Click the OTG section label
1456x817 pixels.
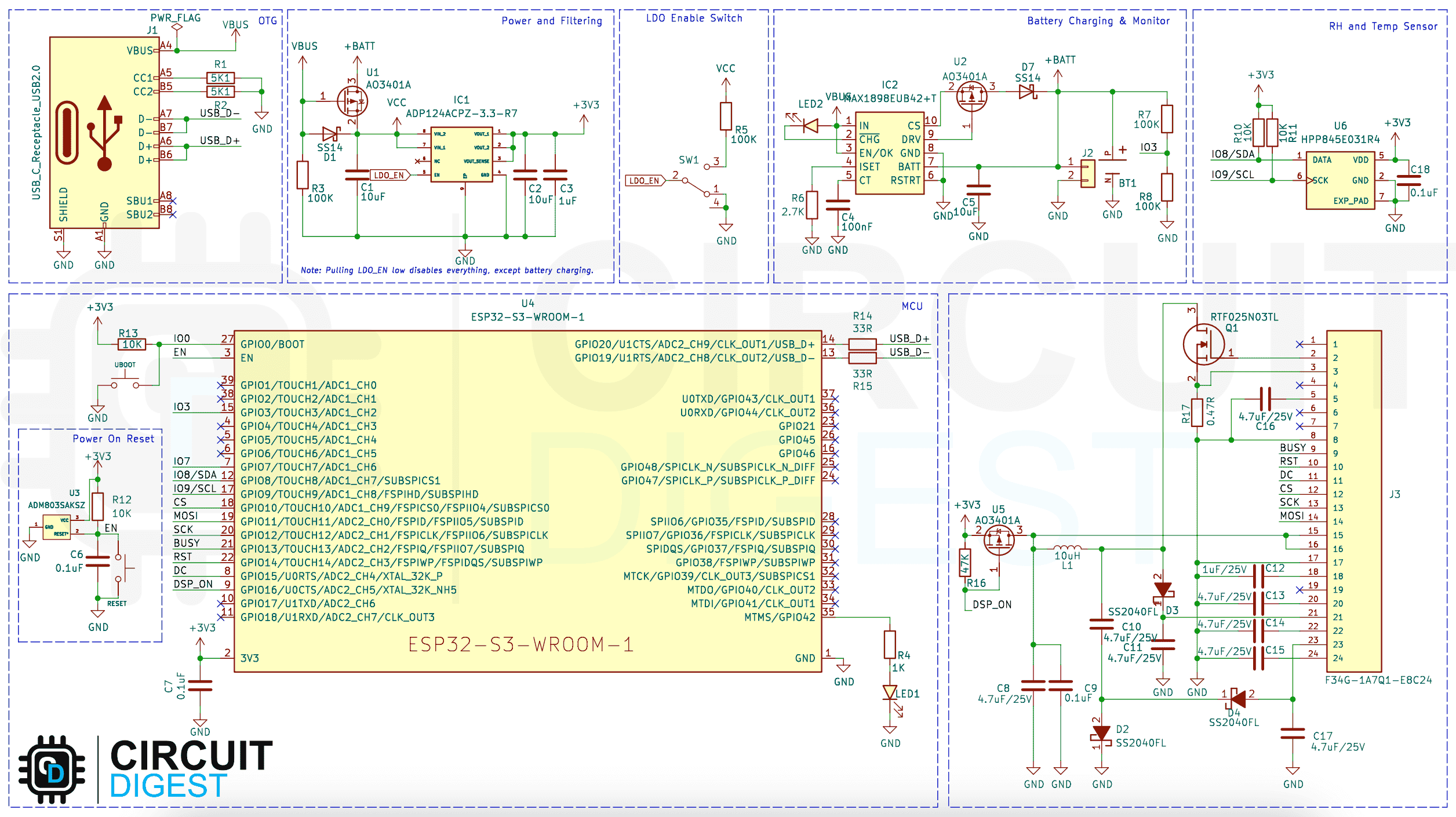[268, 19]
